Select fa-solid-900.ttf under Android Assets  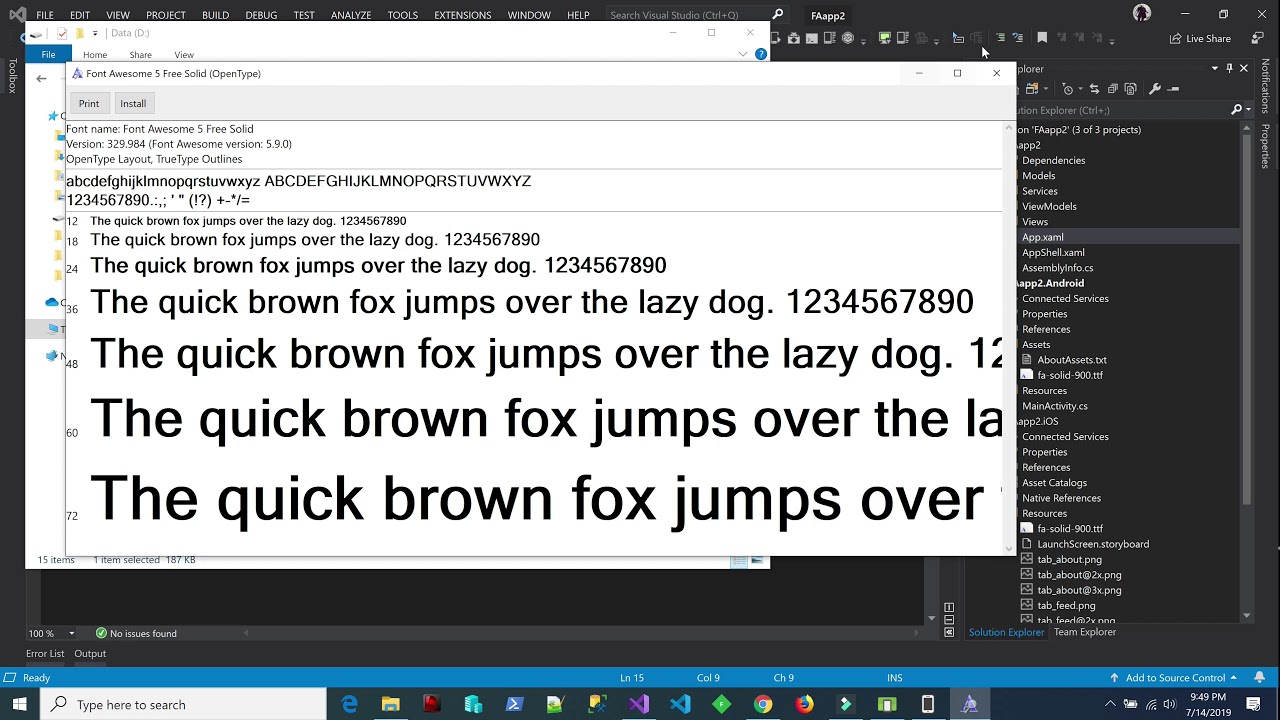tap(1069, 375)
